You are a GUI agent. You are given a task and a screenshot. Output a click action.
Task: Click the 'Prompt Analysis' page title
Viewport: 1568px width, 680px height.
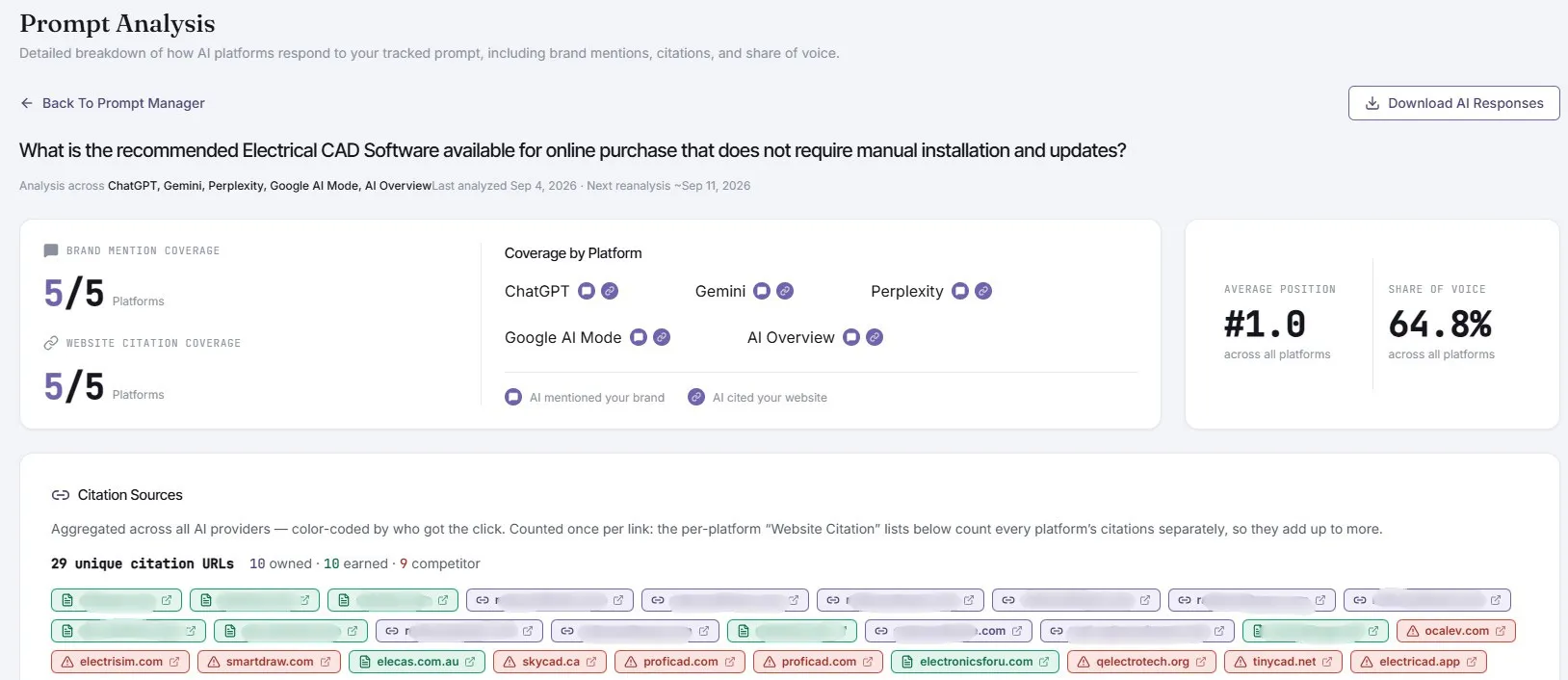(x=118, y=23)
